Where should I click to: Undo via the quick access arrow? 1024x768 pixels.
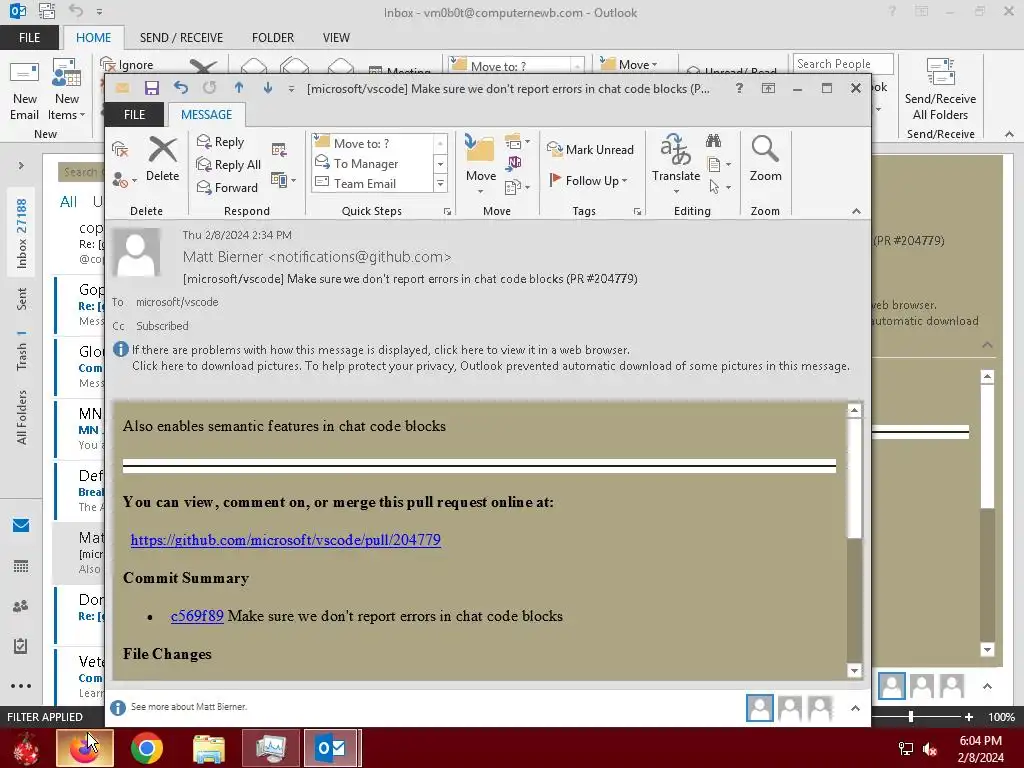[x=181, y=88]
